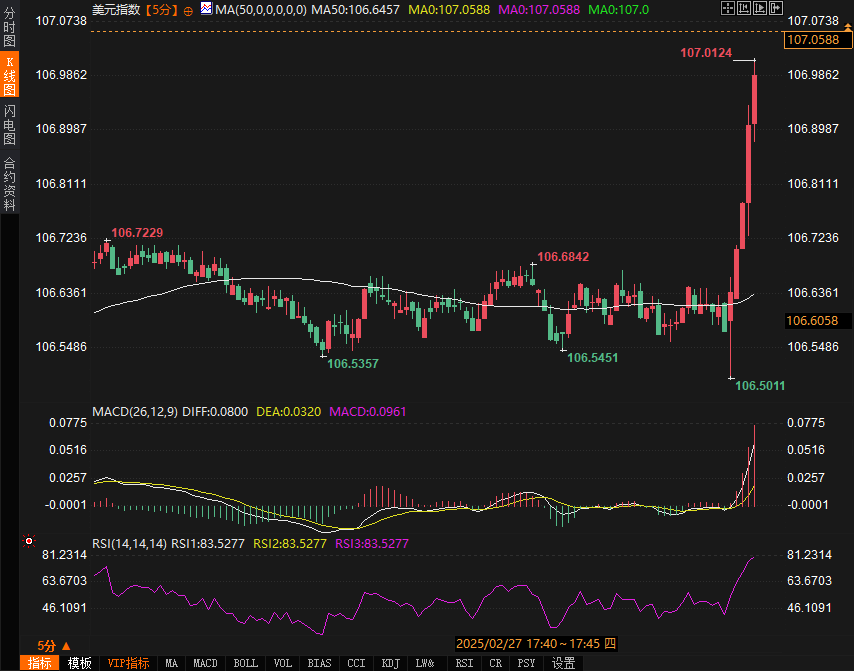854x671 pixels.
Task: Open 合约资料 contract info tab
Action: coord(9,183)
